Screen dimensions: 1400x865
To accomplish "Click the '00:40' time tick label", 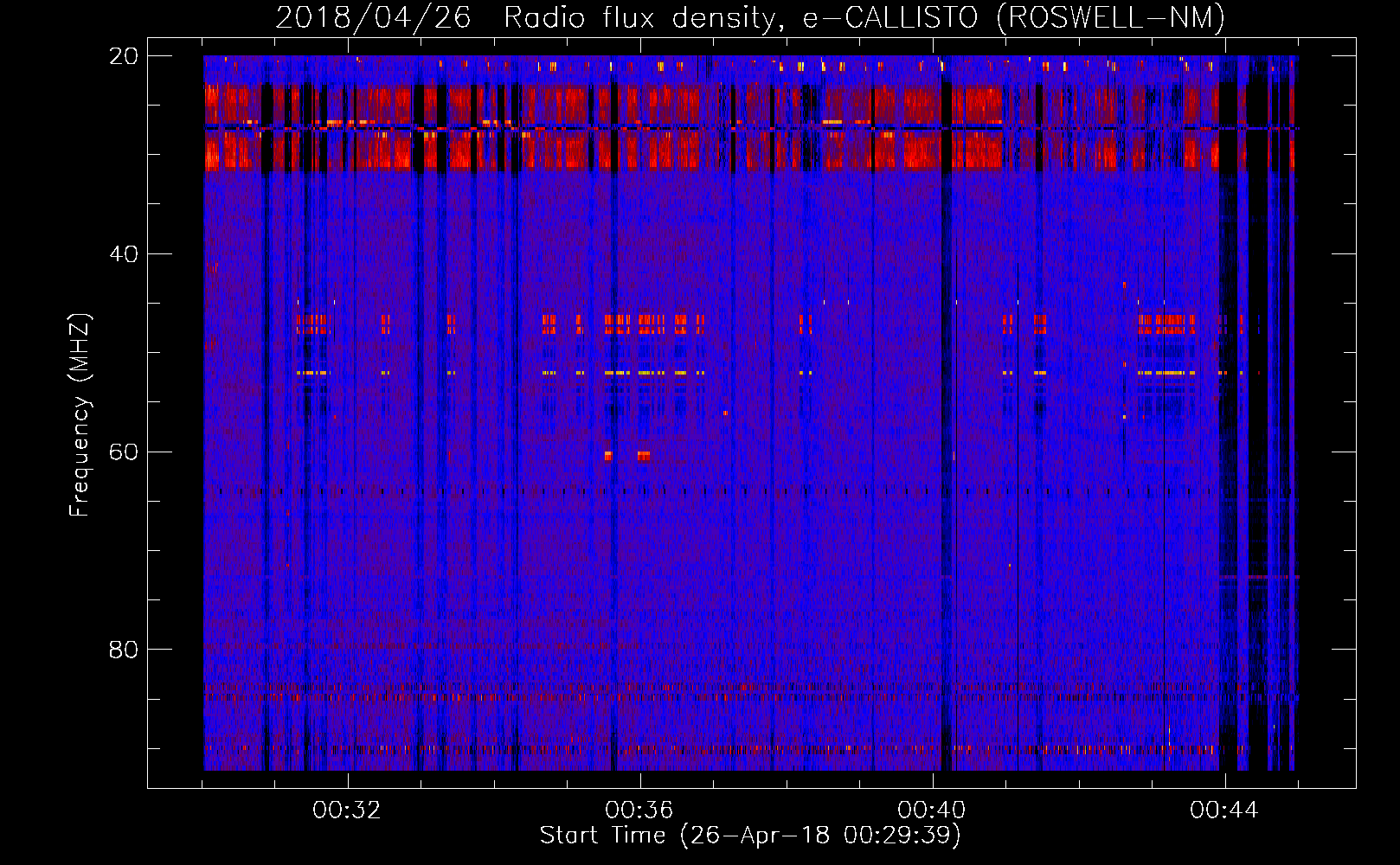I will click(932, 811).
